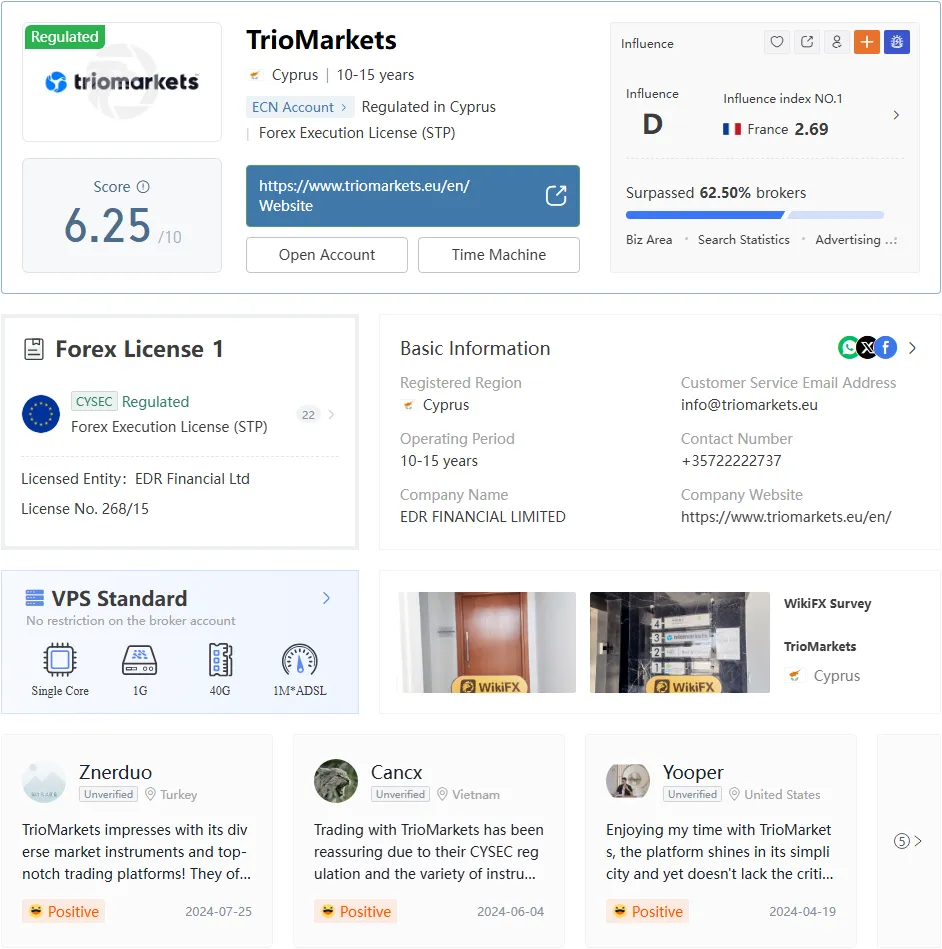Open the triomarkets.eu Website banner link
This screenshot has width=942, height=949.
tap(413, 195)
